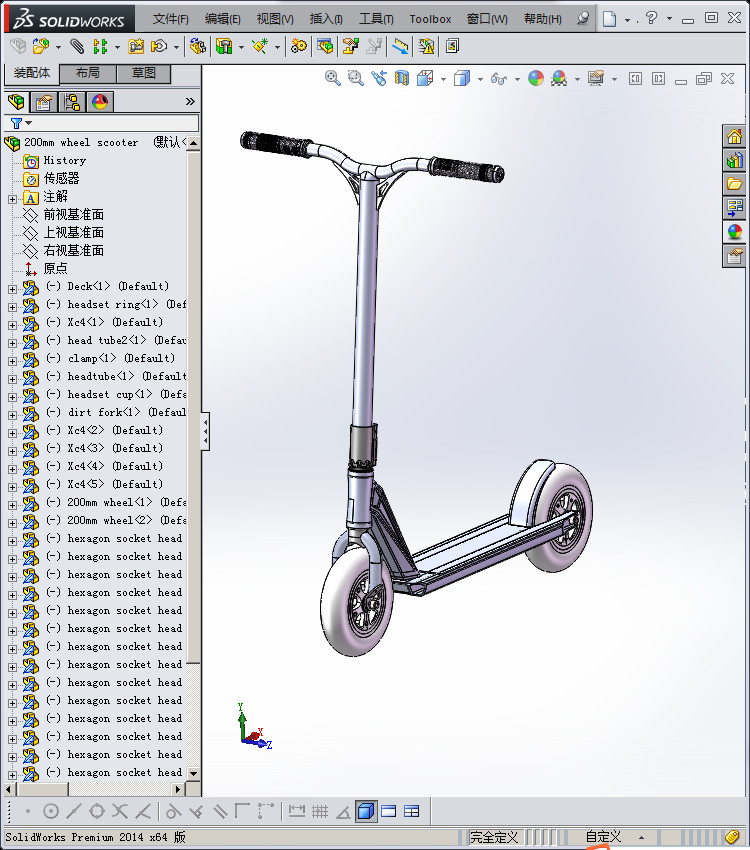Click Apply Scene icon
This screenshot has height=850, width=750.
coord(559,79)
